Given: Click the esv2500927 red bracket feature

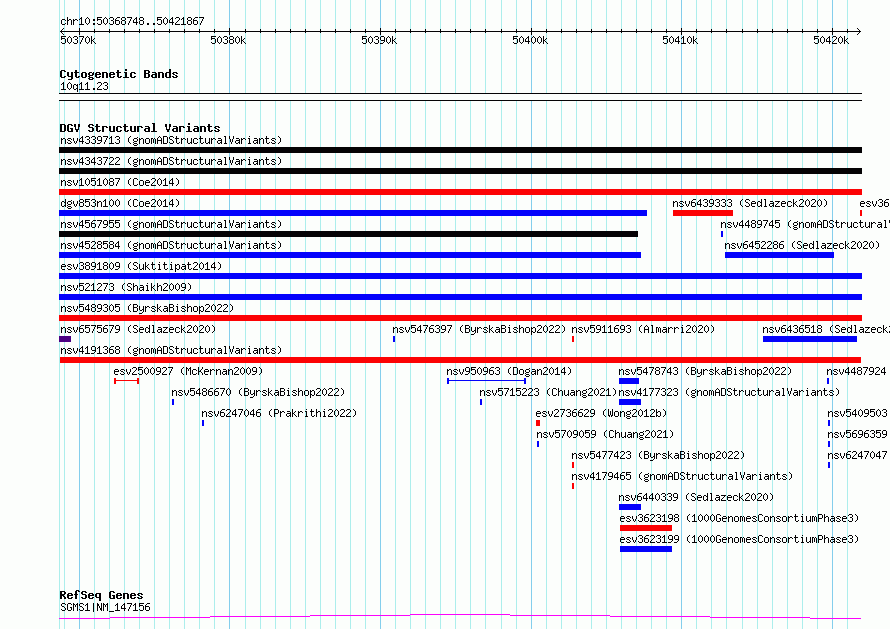Looking at the screenshot, I should (x=127, y=381).
